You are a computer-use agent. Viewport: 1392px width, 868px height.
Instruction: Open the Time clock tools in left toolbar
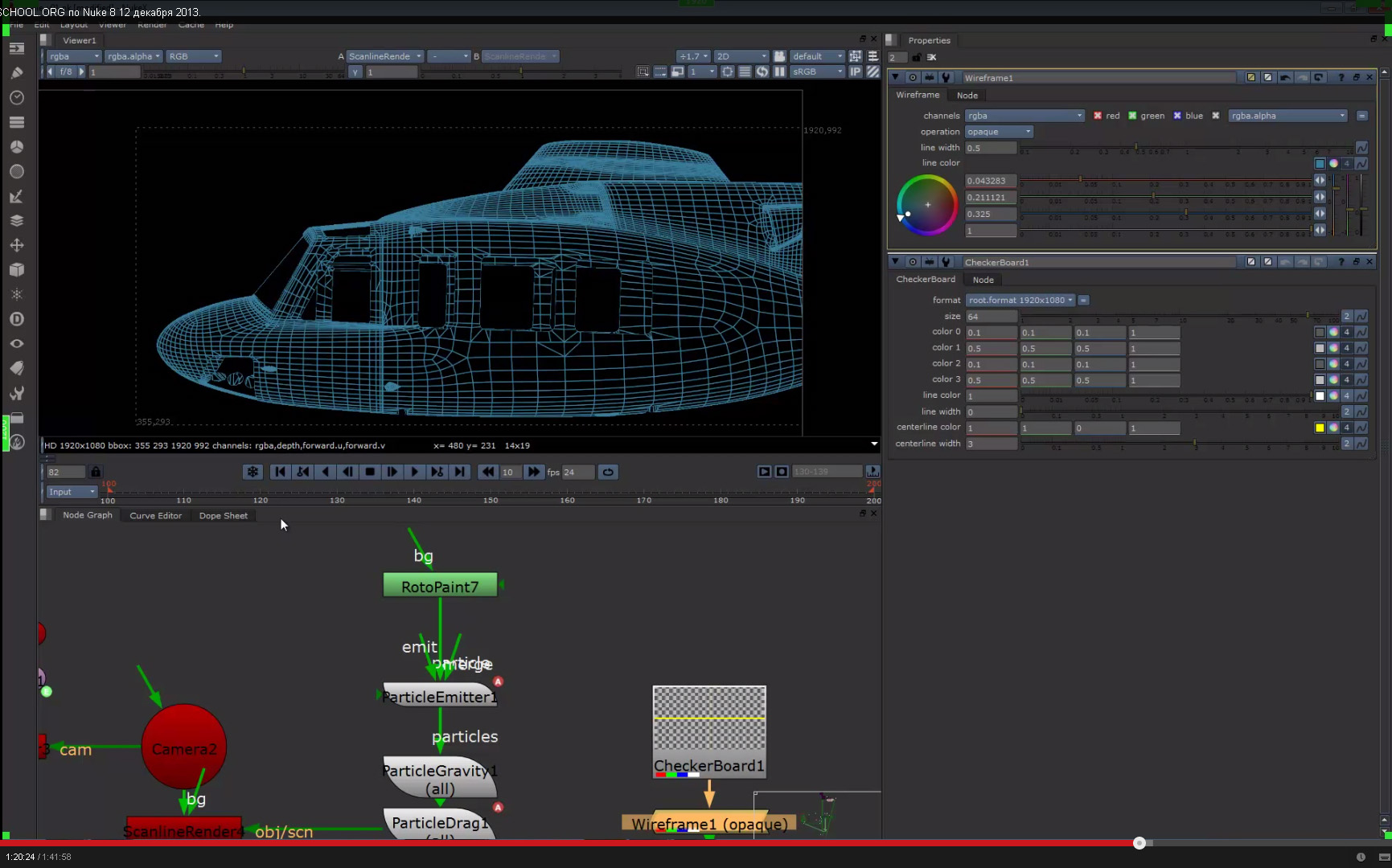(x=16, y=97)
